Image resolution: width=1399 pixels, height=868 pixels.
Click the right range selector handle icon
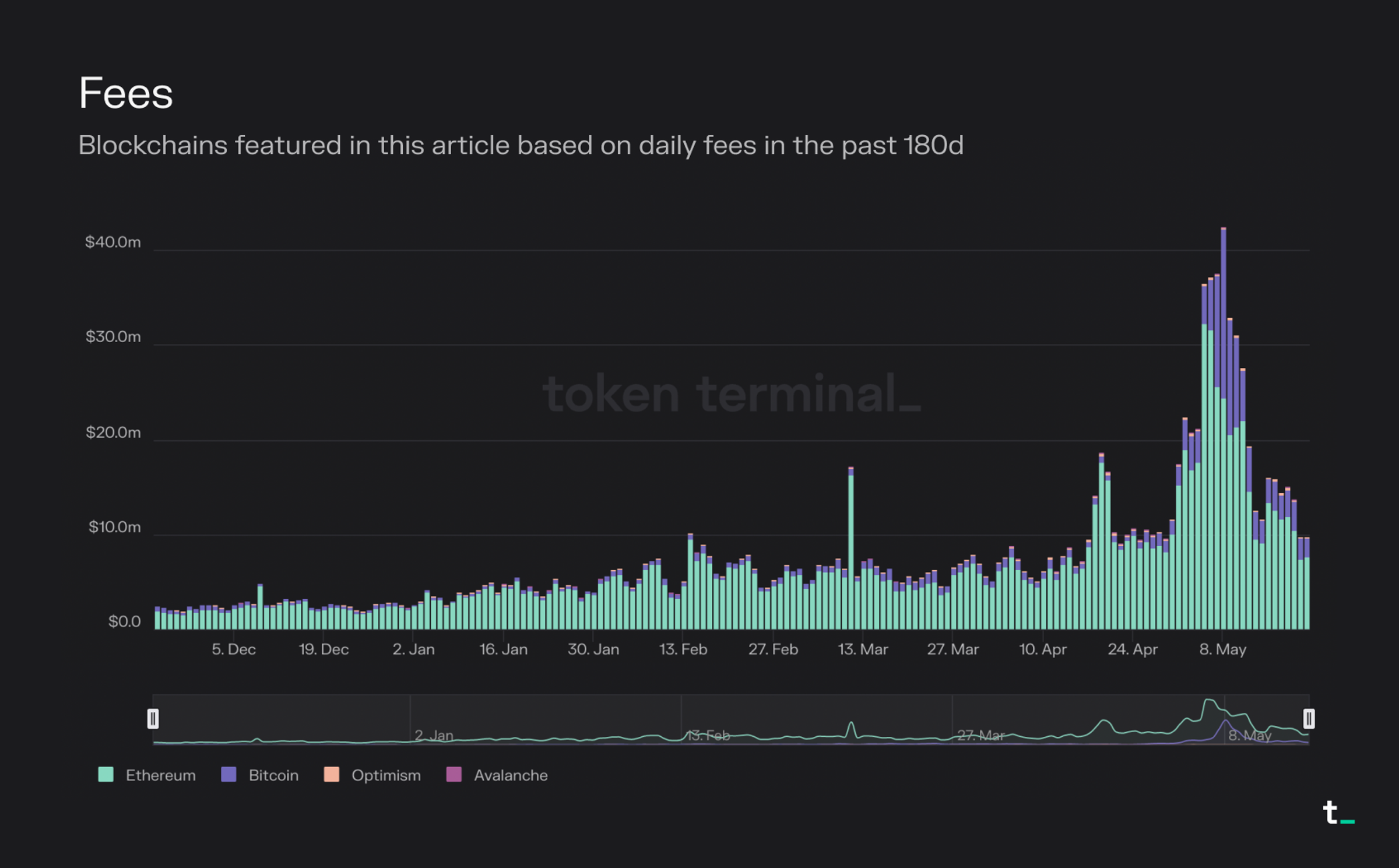point(1310,719)
